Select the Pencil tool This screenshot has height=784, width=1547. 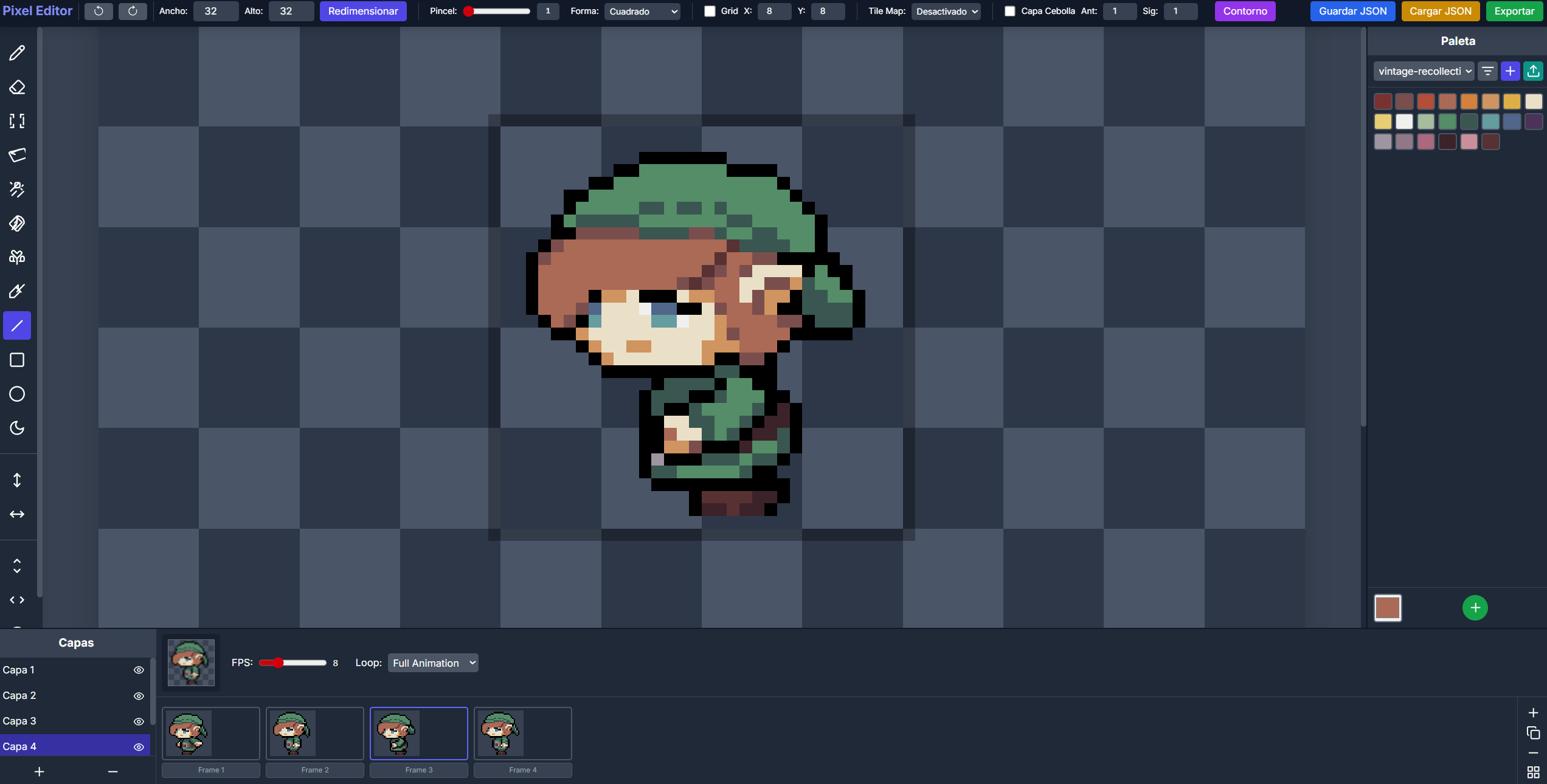coord(17,53)
